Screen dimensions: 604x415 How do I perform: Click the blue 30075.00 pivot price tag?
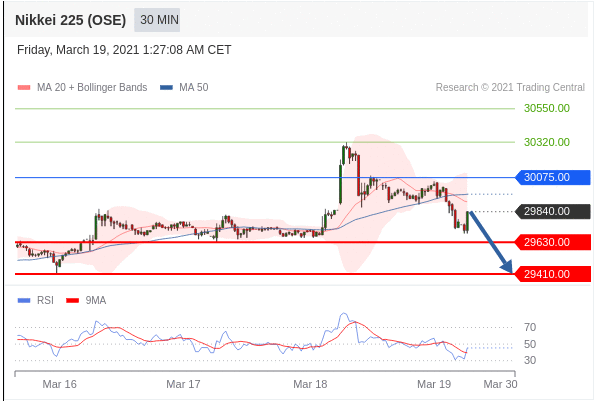tap(553, 177)
